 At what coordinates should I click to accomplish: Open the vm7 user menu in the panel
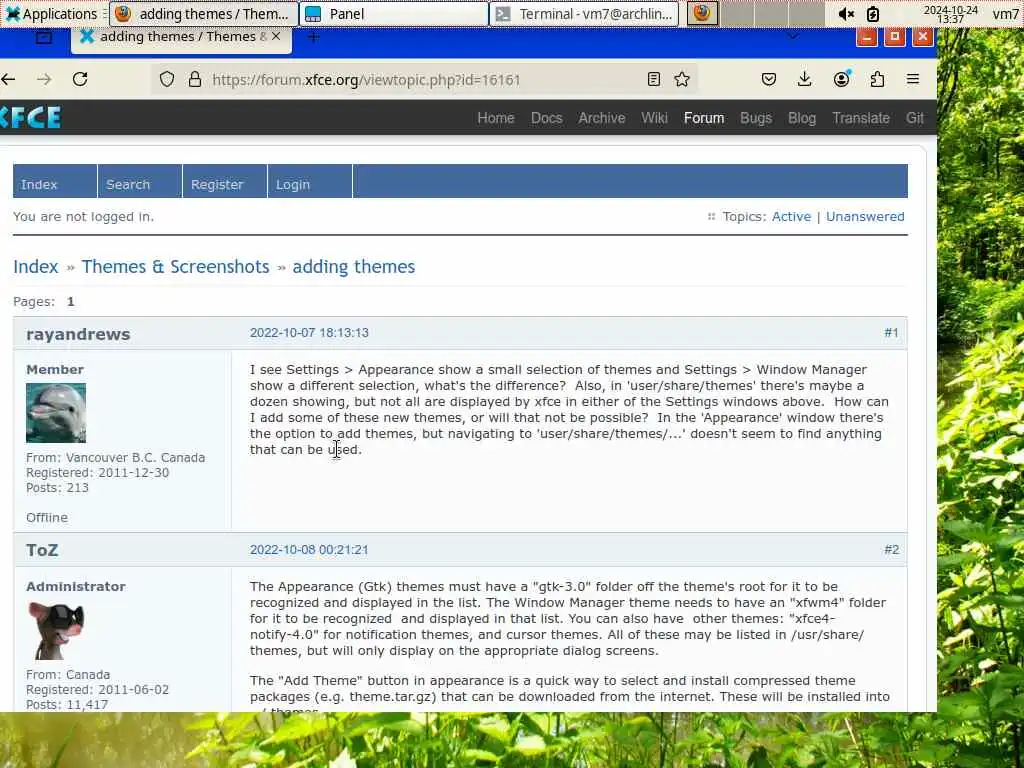(1005, 14)
